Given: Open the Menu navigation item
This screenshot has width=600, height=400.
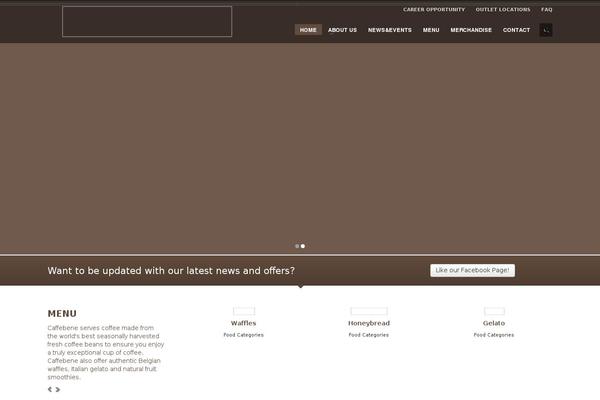Looking at the screenshot, I should pyautogui.click(x=431, y=30).
